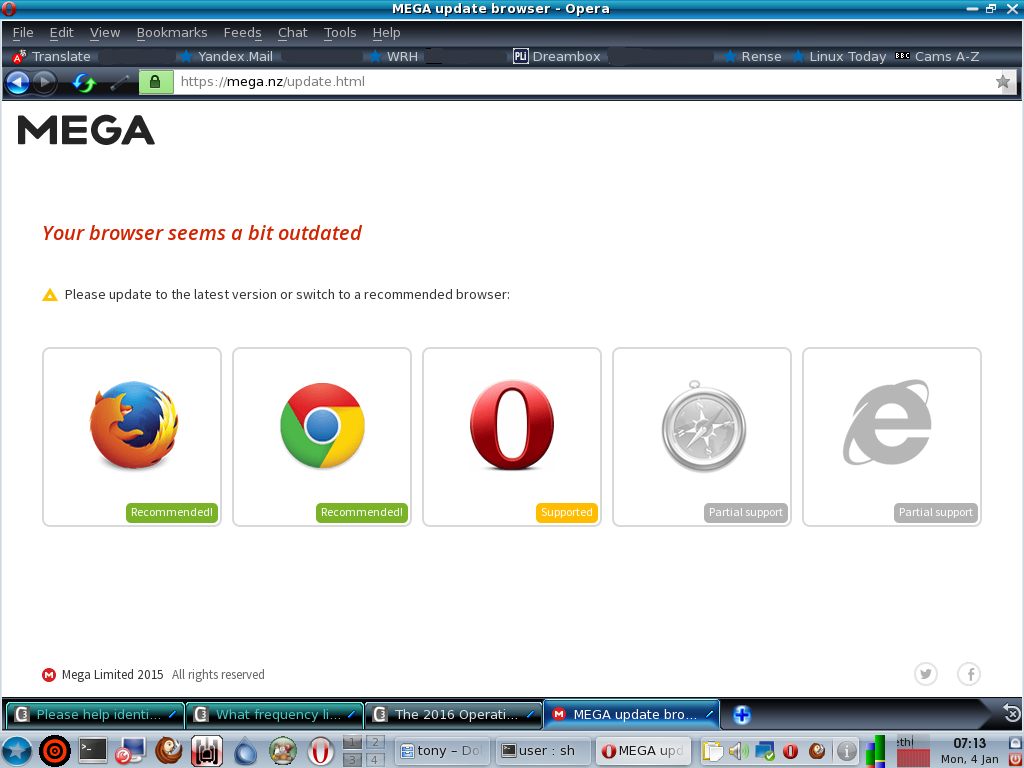Image resolution: width=1024 pixels, height=768 pixels.
Task: Reload the page with the refresh icon
Action: pyautogui.click(x=84, y=83)
